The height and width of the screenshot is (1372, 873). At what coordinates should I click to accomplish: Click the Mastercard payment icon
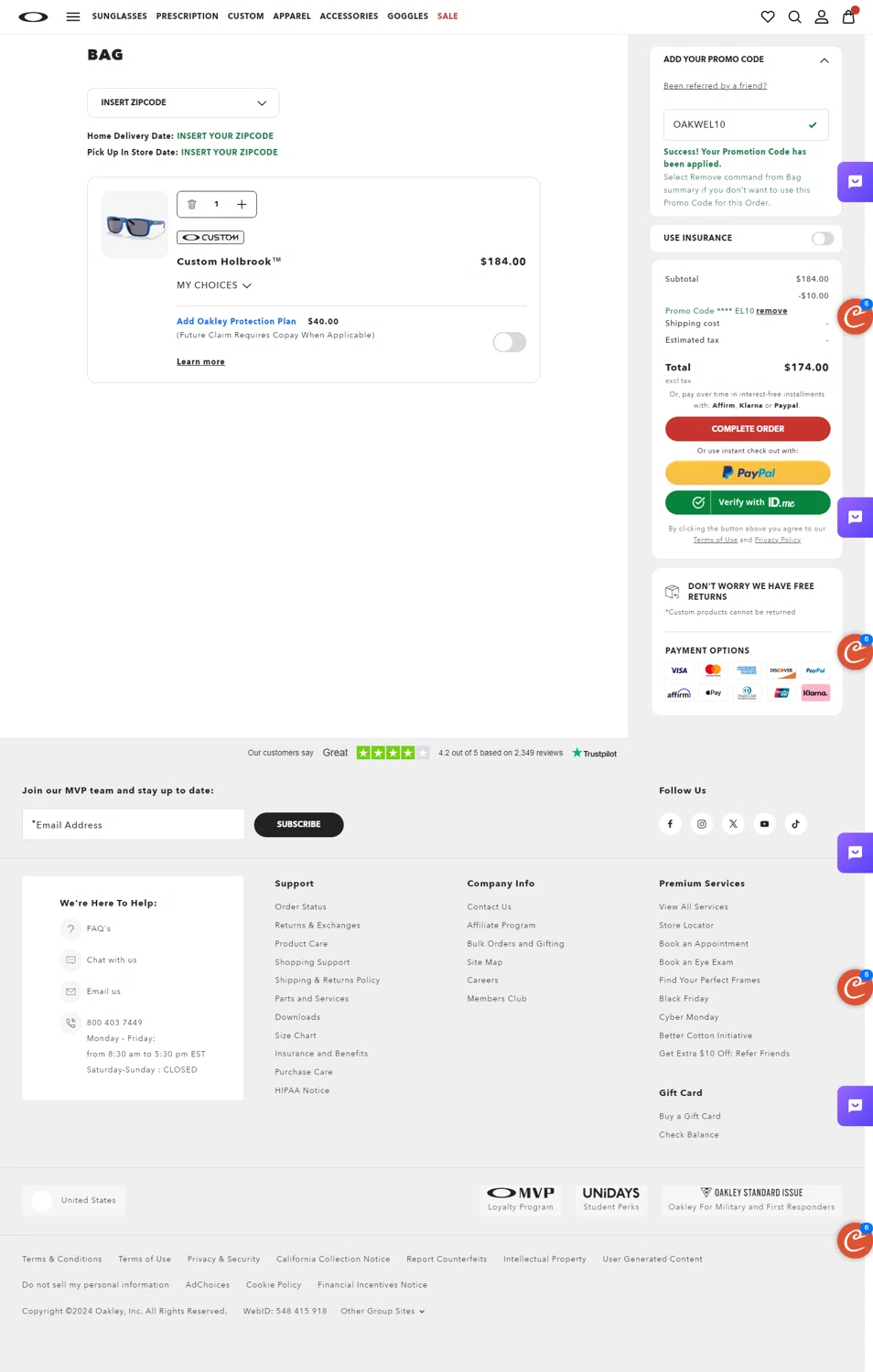[x=713, y=670]
